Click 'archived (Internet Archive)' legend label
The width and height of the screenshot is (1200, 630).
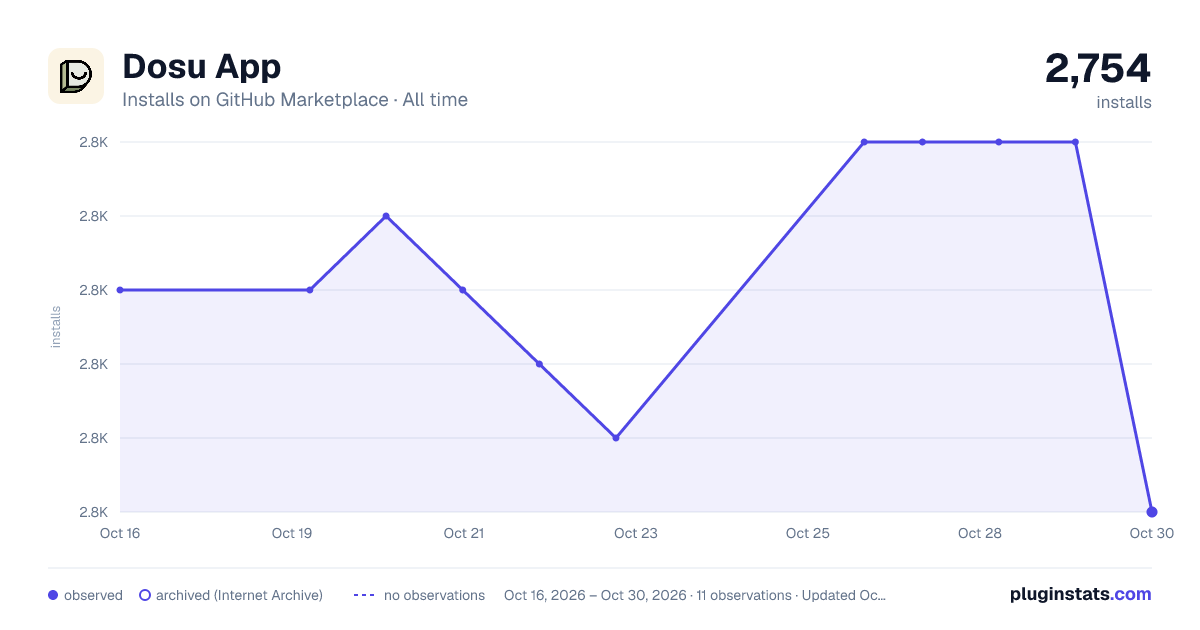(239, 595)
